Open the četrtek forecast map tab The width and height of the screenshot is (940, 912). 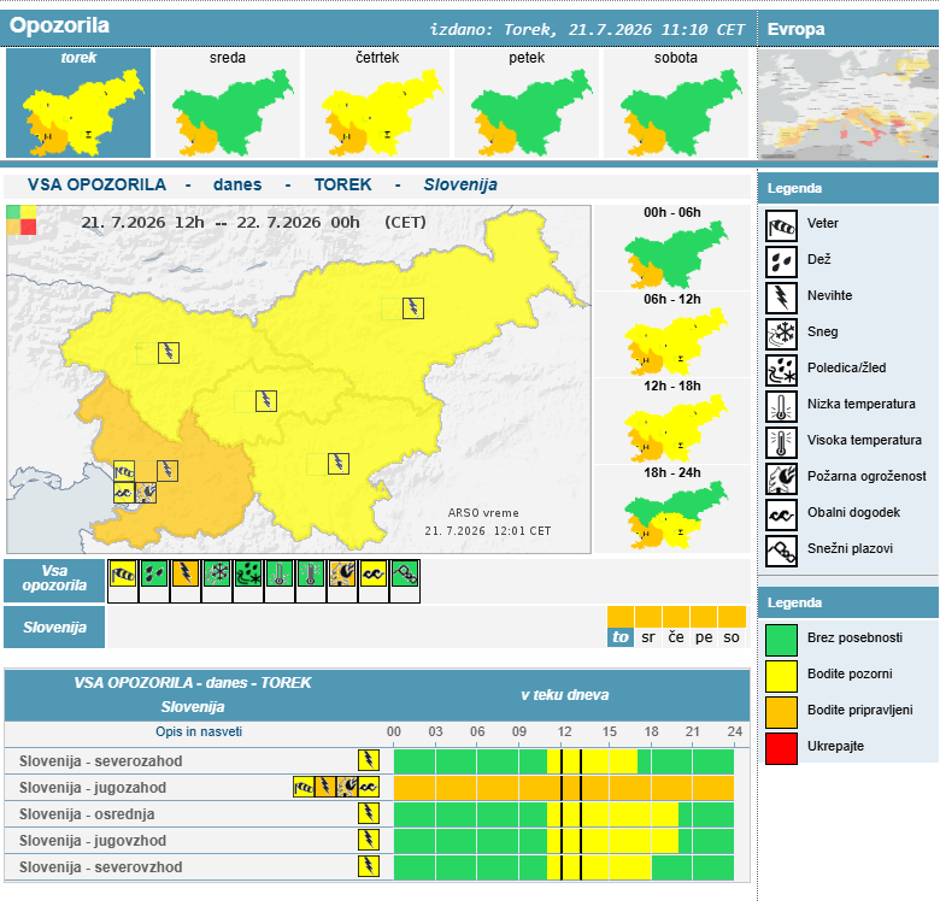pos(377,103)
